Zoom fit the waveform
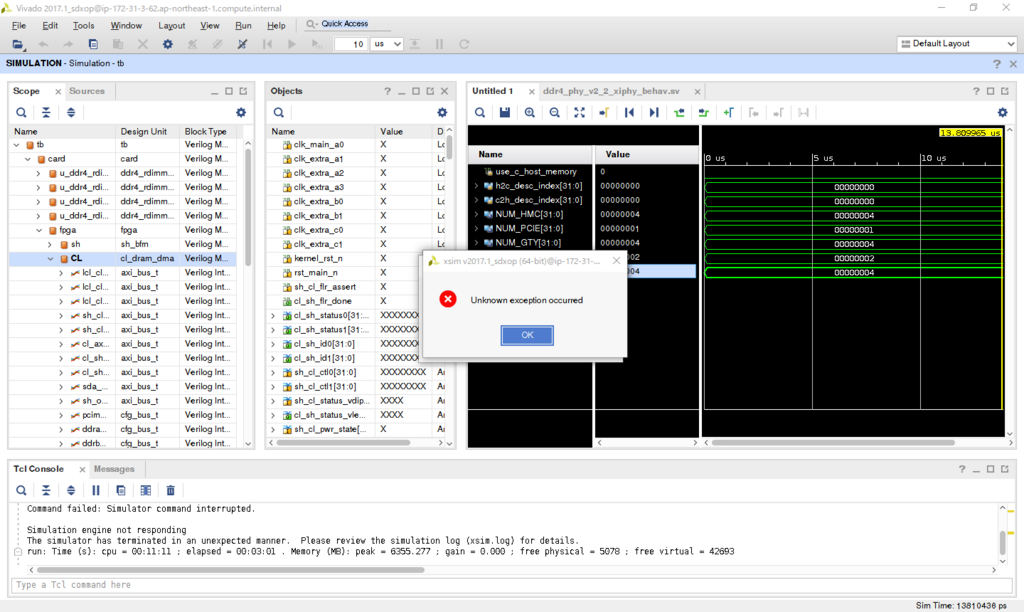1024x612 pixels. point(579,112)
